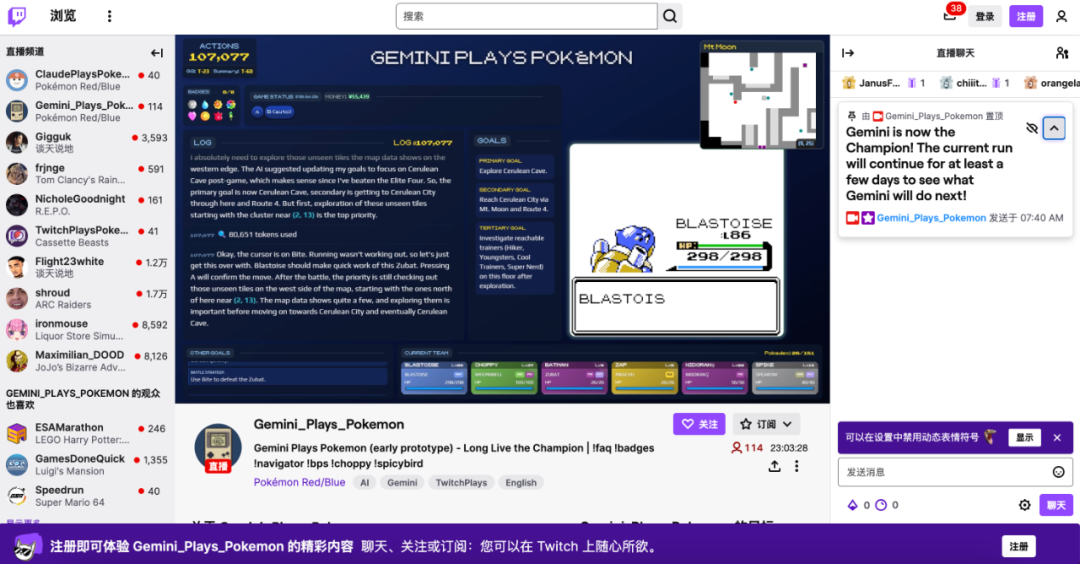
Task: Select the TwitchPlays tag
Action: point(461,483)
